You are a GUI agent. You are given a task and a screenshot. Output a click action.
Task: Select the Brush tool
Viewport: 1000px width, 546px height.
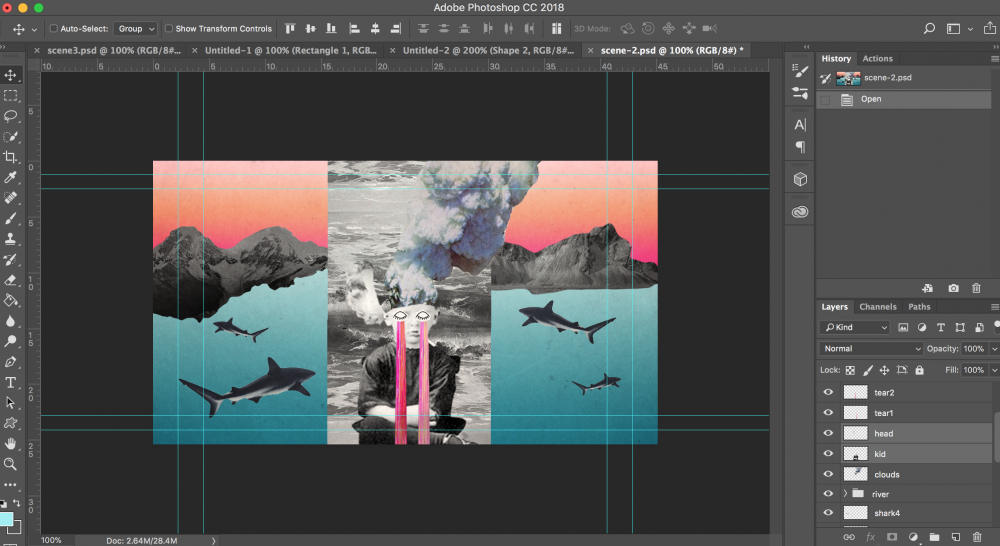(x=10, y=218)
